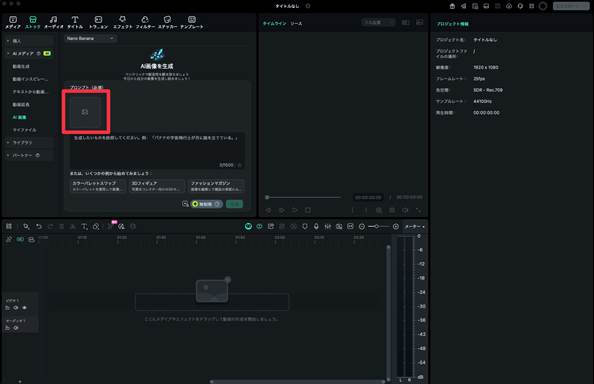Screen dimensions: 594x384
Task: Click the zoom-in plus on timeline
Action: click(395, 226)
